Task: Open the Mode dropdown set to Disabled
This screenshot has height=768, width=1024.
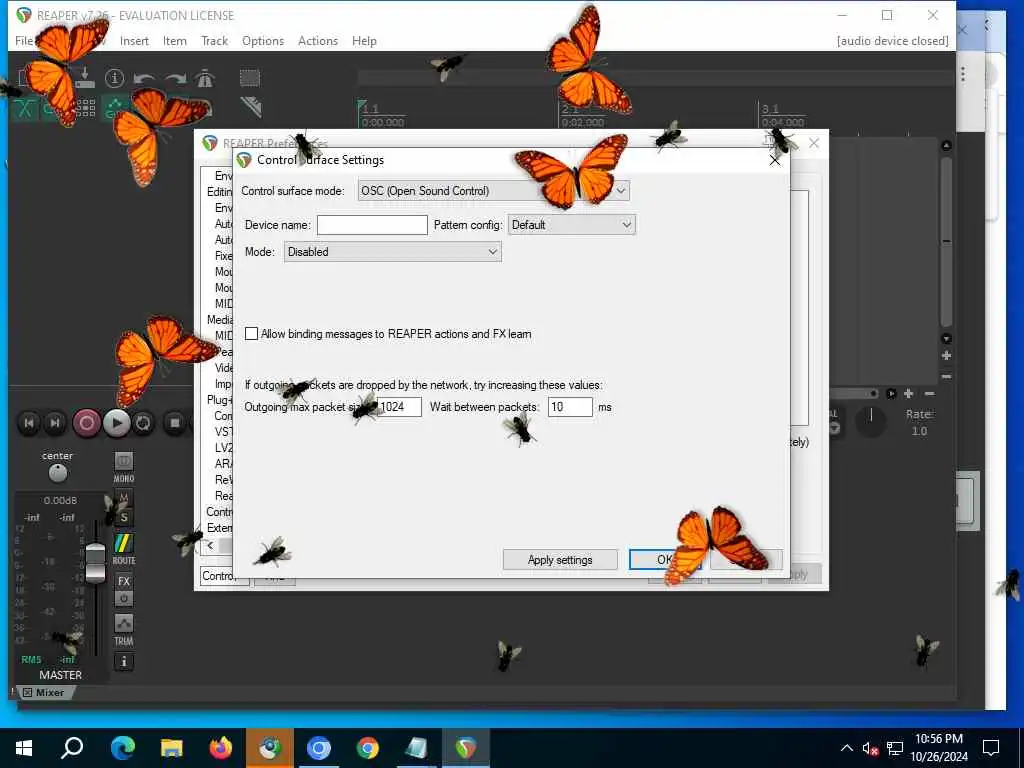Action: point(392,251)
